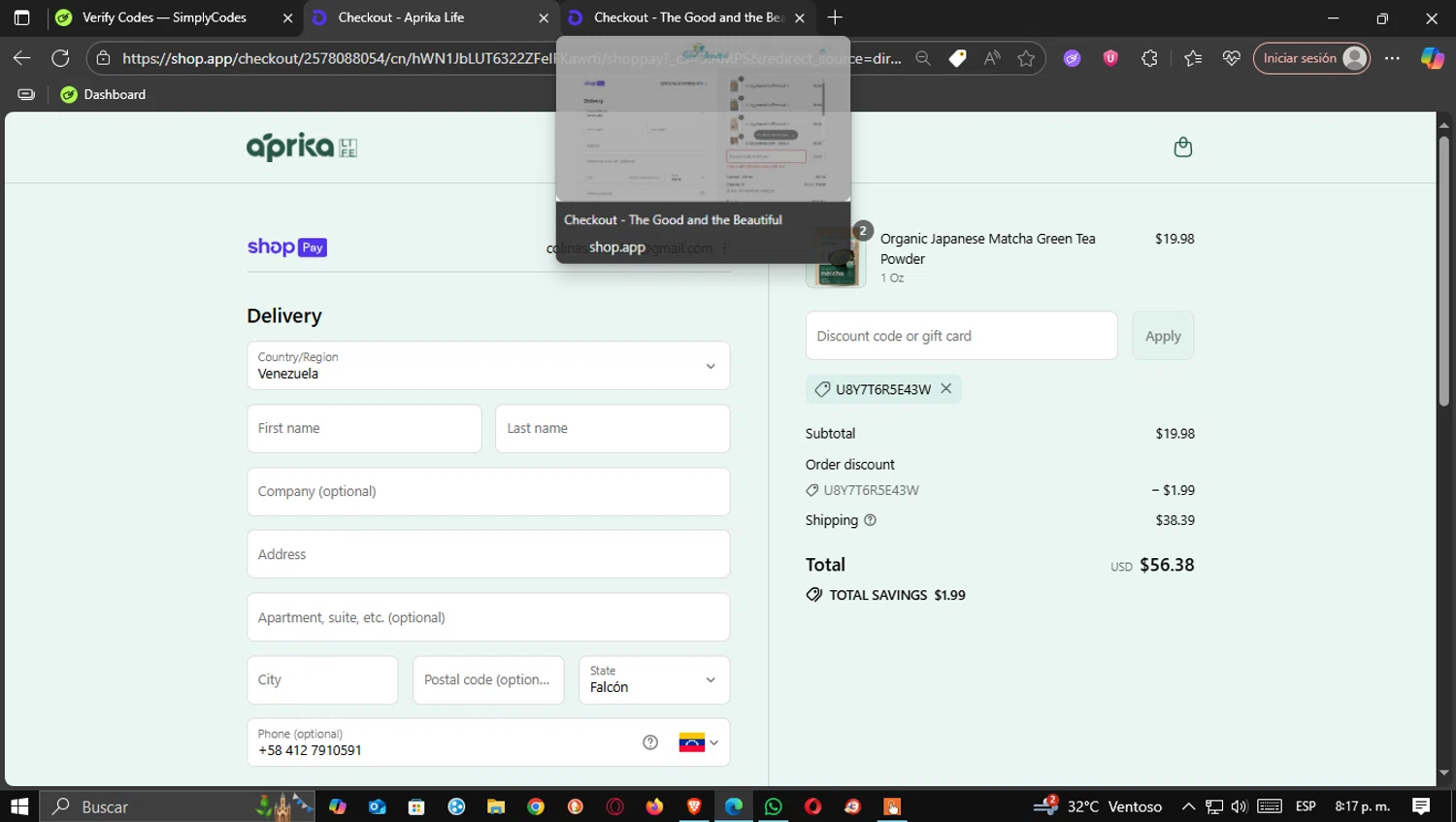Switch to The Good and the Beautiful tab

(x=688, y=17)
